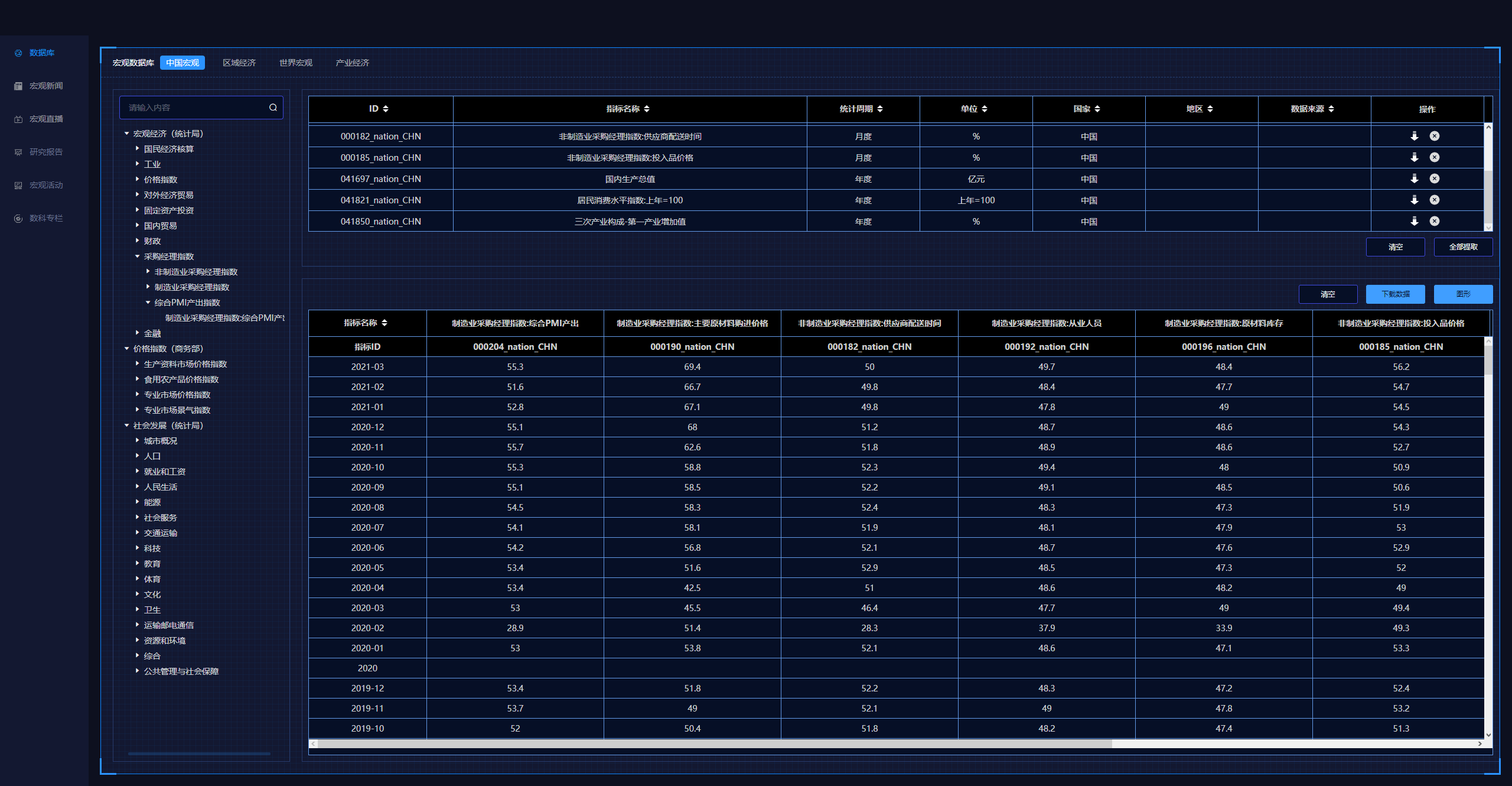This screenshot has height=786, width=1512.
Task: Switch to 区域经济 tab
Action: coord(239,63)
